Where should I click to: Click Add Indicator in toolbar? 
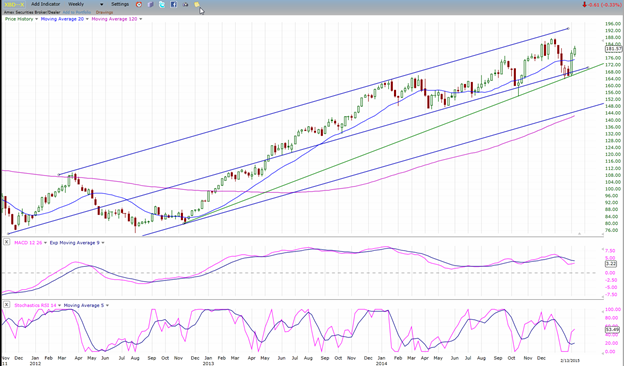click(x=45, y=4)
